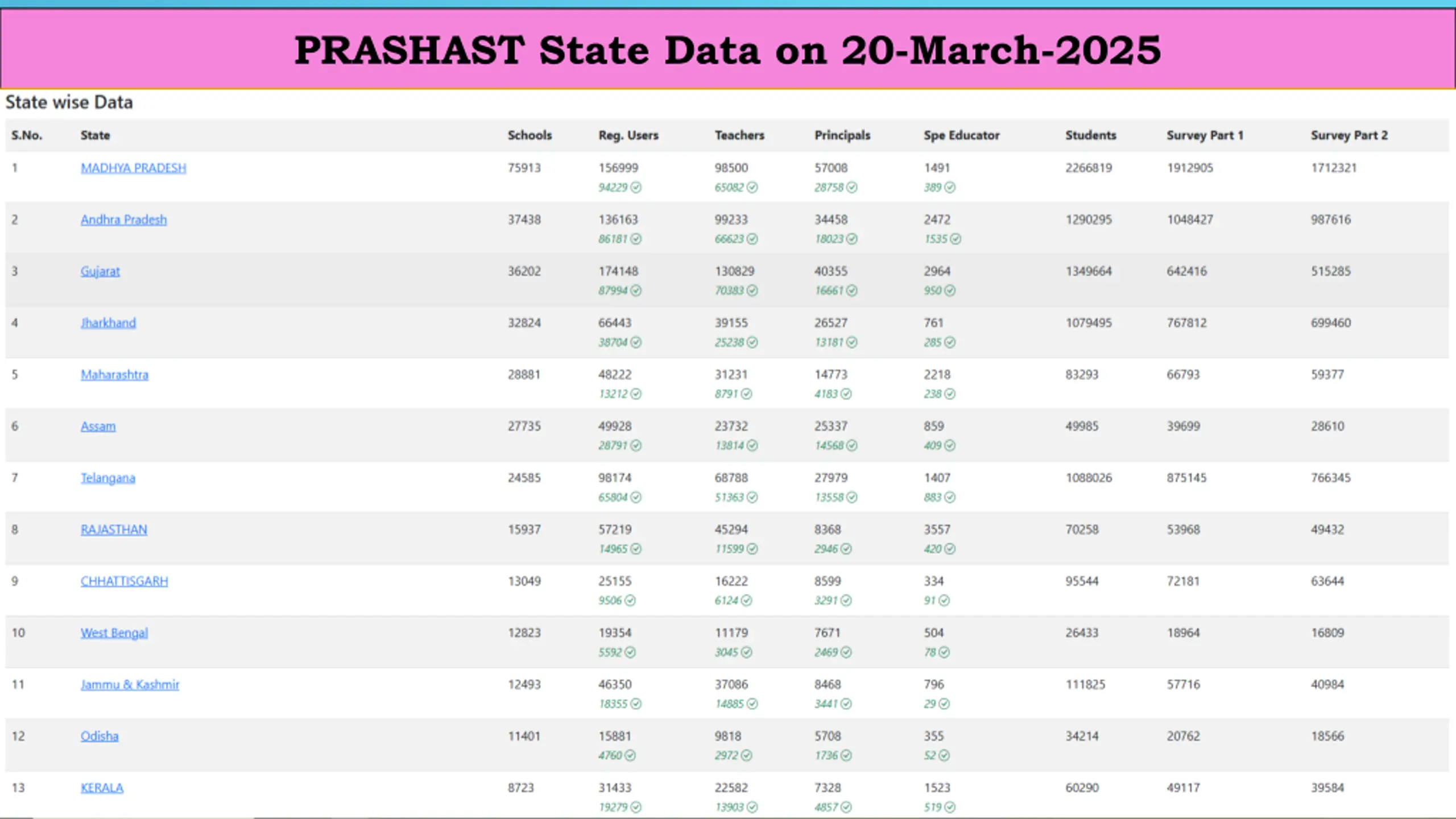
Task: Click the State wise Data heading
Action: (69, 102)
